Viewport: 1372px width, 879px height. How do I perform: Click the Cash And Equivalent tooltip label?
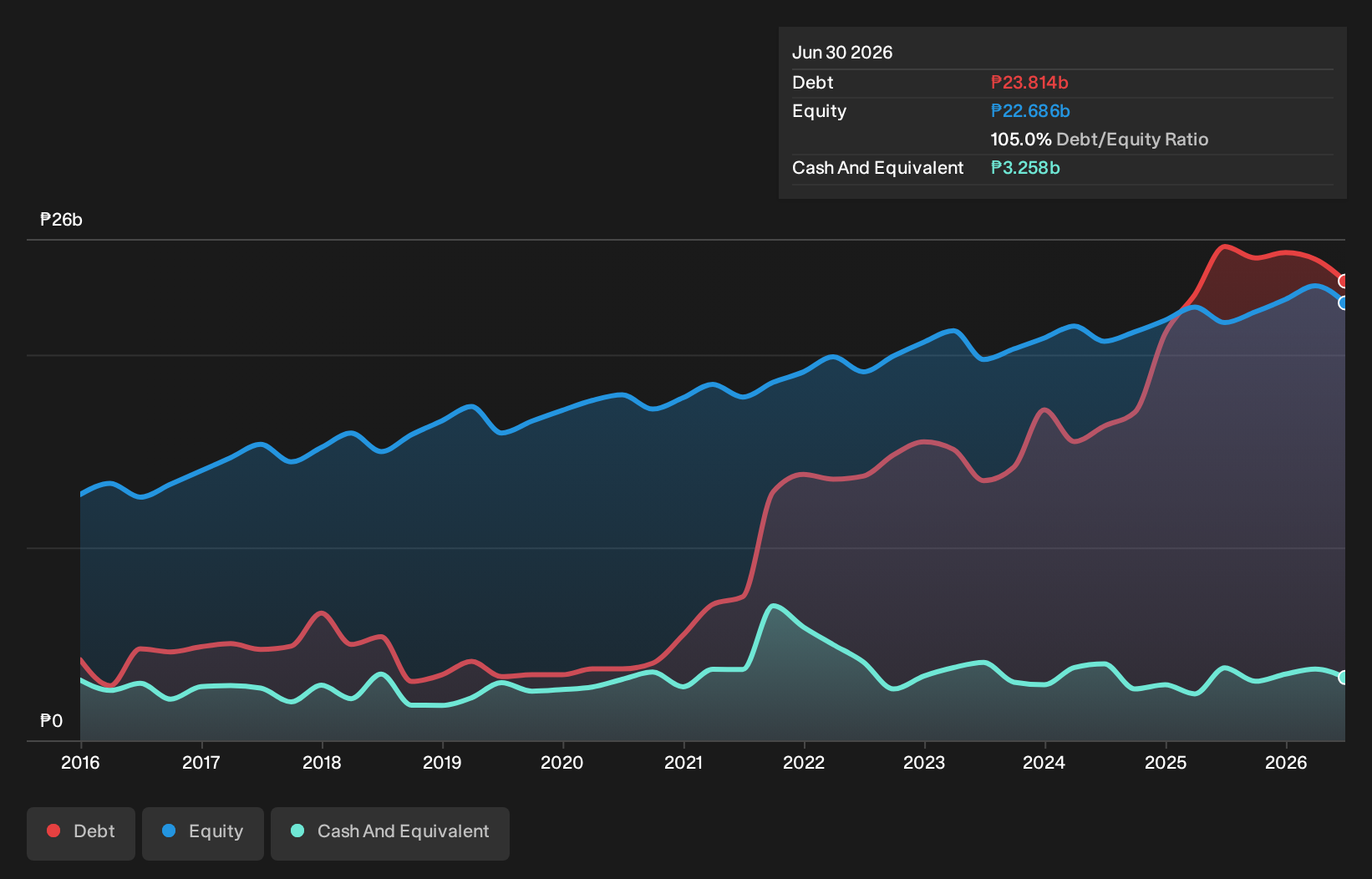tap(878, 168)
